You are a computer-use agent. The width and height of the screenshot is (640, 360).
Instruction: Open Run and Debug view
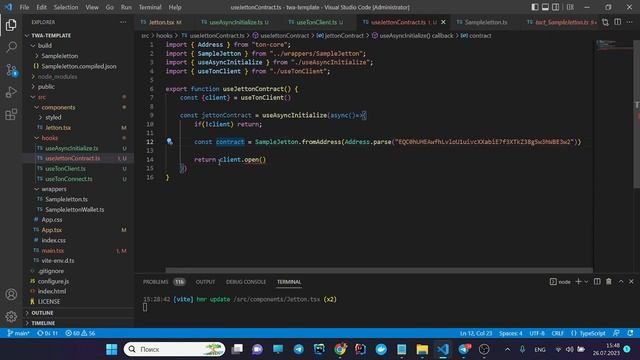11,92
